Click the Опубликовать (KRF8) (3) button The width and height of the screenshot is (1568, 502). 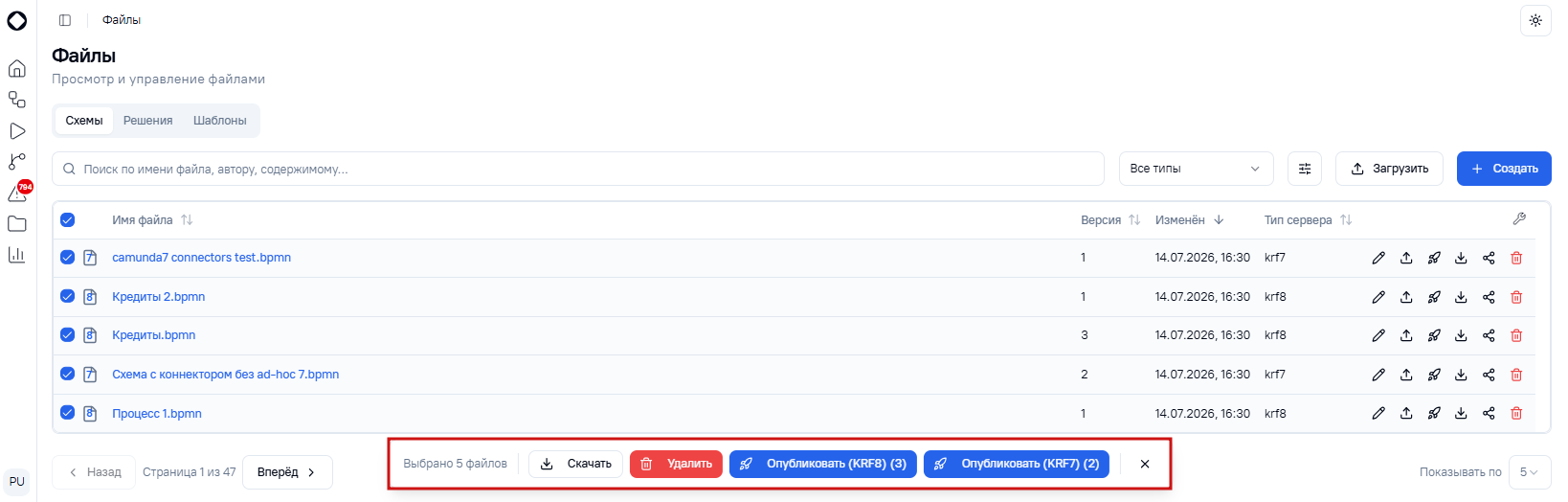click(x=823, y=464)
